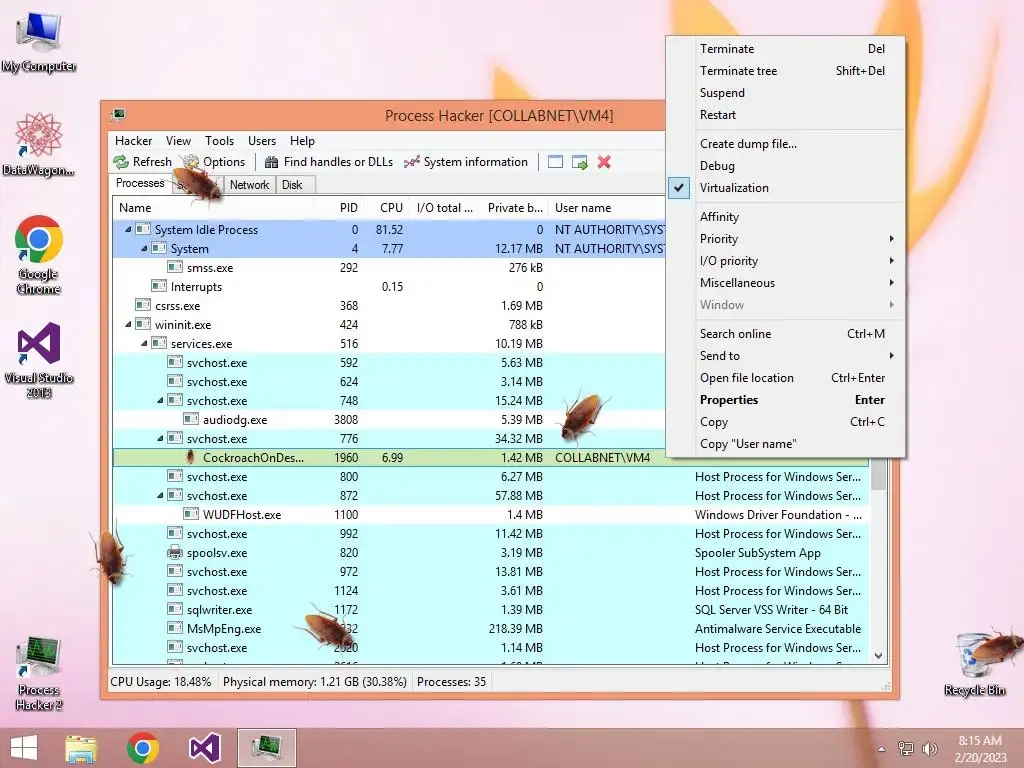
Task: Open the Tools menu
Action: pos(219,140)
